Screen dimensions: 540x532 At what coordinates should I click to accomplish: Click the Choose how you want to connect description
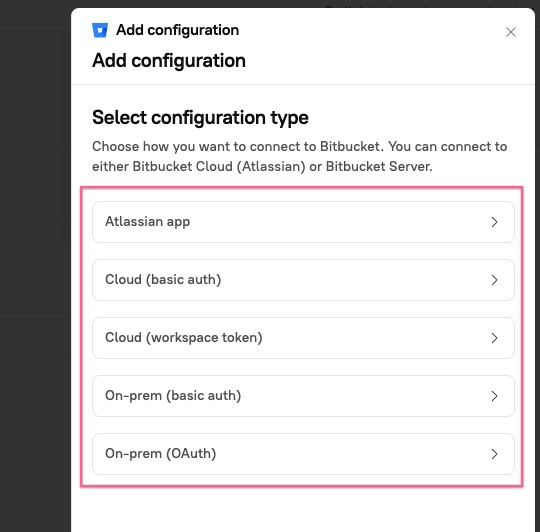coord(300,156)
